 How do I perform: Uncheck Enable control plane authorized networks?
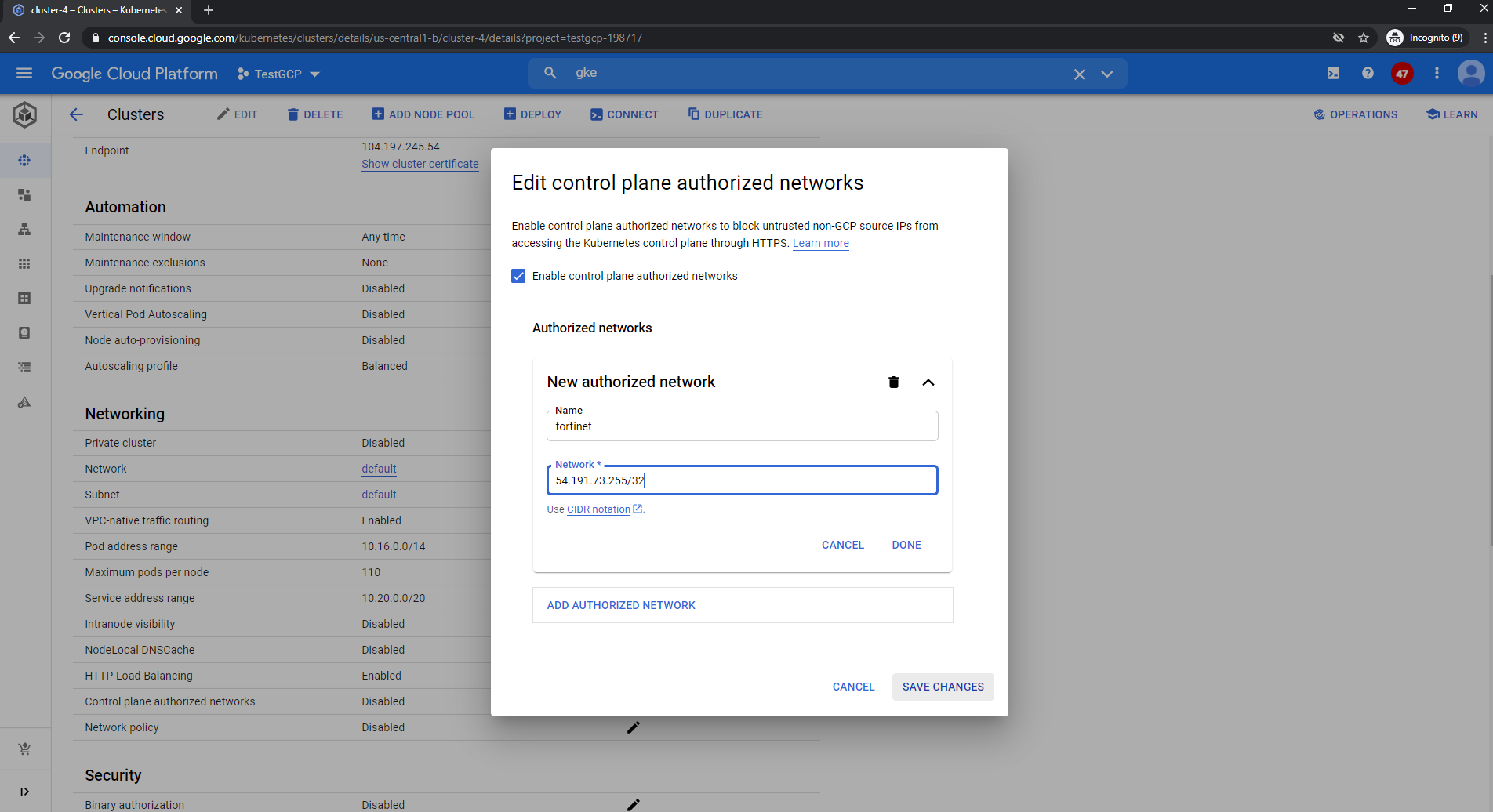coord(518,276)
